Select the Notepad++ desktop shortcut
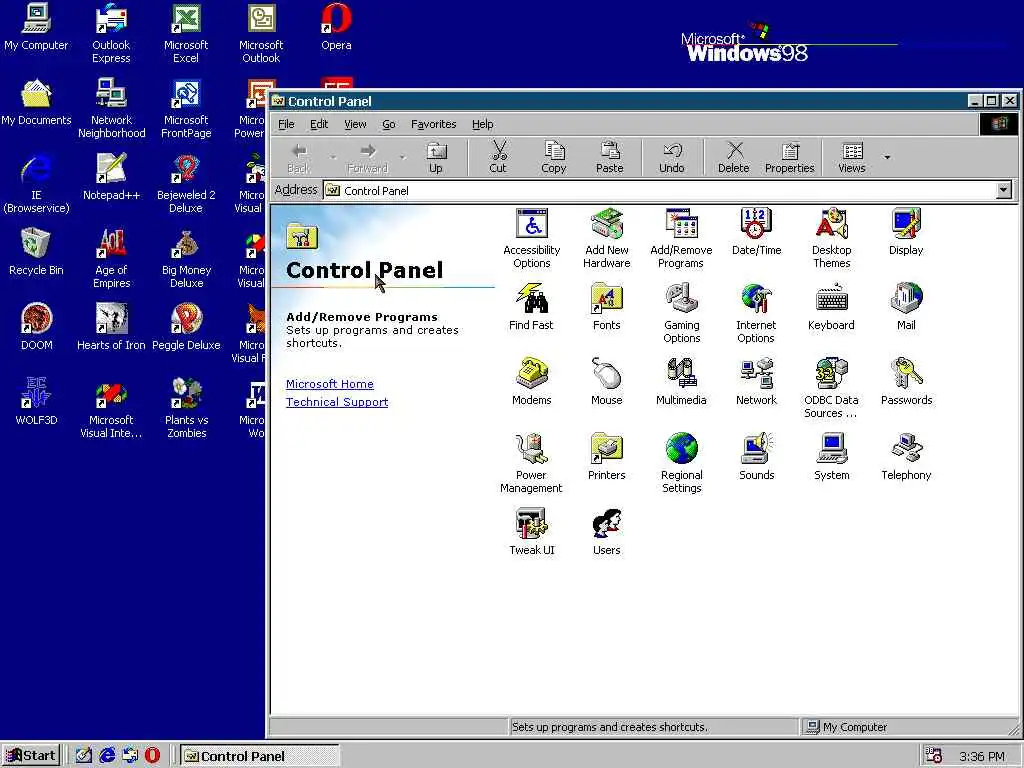The height and width of the screenshot is (768, 1024). tap(112, 177)
